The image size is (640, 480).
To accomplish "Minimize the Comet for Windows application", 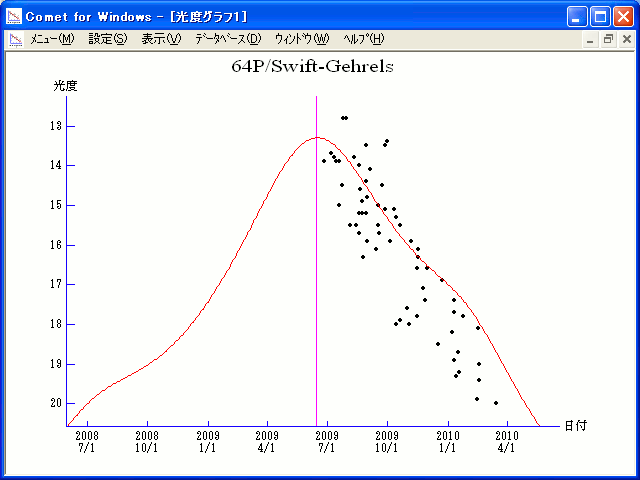I will (x=577, y=17).
